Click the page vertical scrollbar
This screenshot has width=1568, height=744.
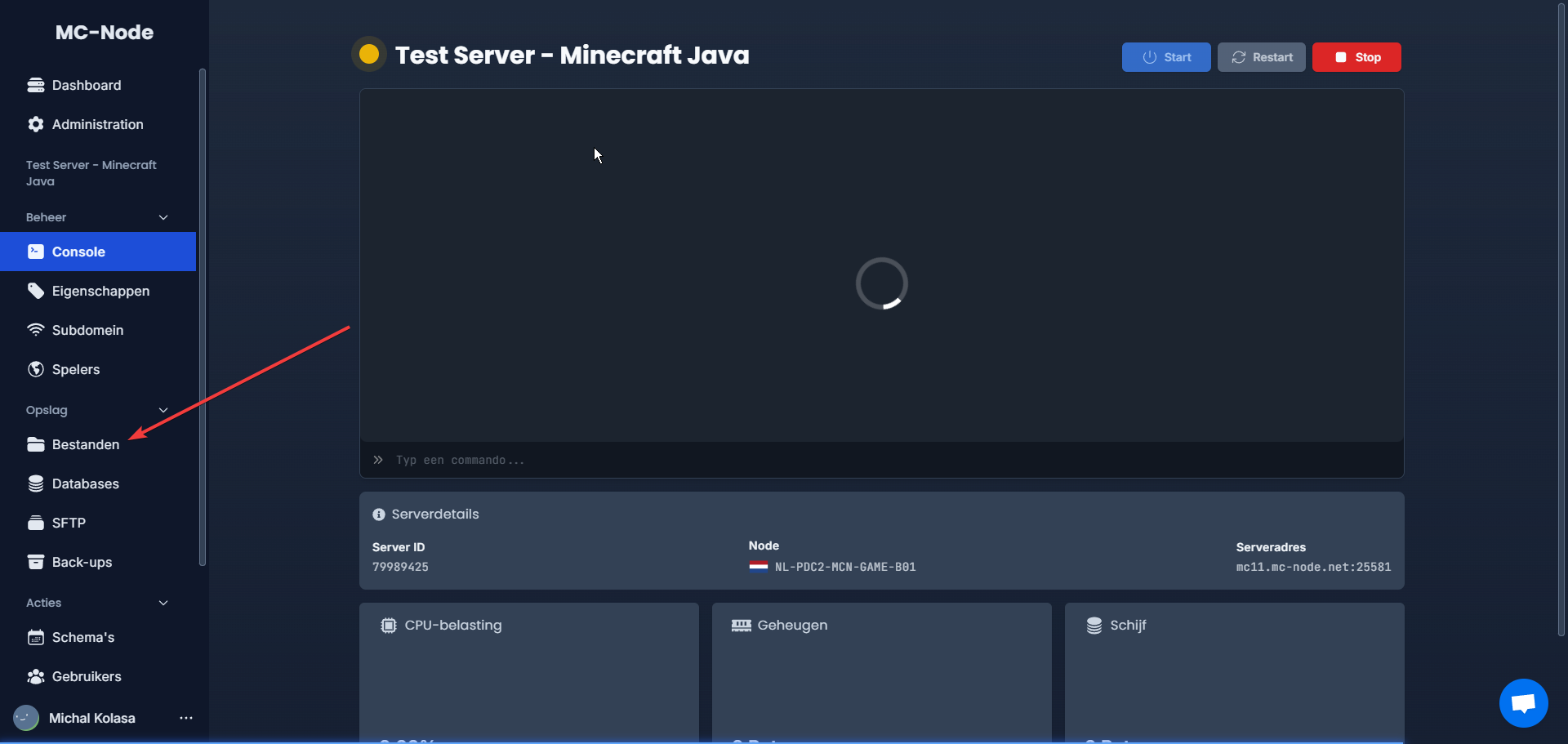coord(1561,320)
